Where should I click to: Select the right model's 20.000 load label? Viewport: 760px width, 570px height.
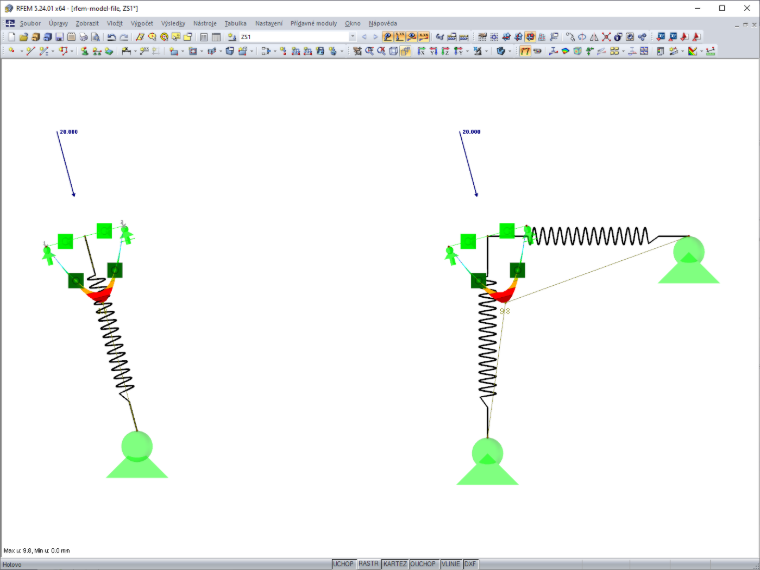click(x=471, y=132)
